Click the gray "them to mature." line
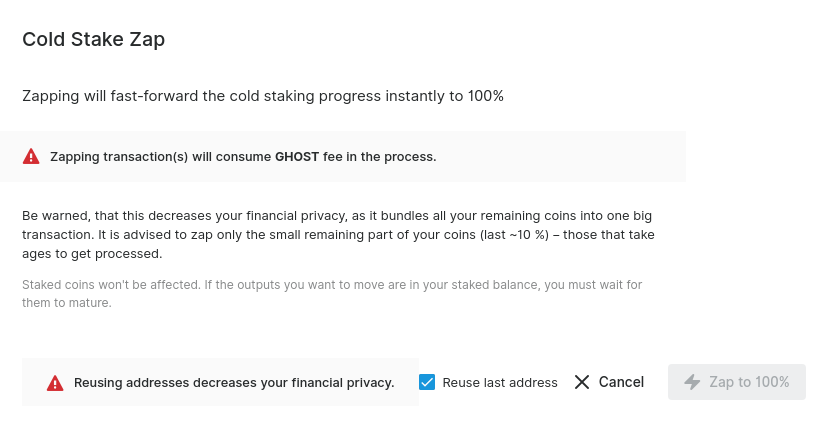 click(x=66, y=303)
